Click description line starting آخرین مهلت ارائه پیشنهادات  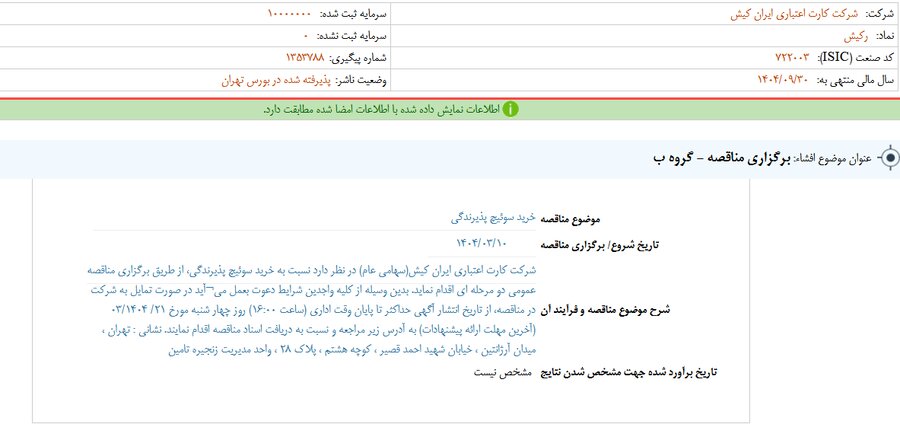point(318,330)
